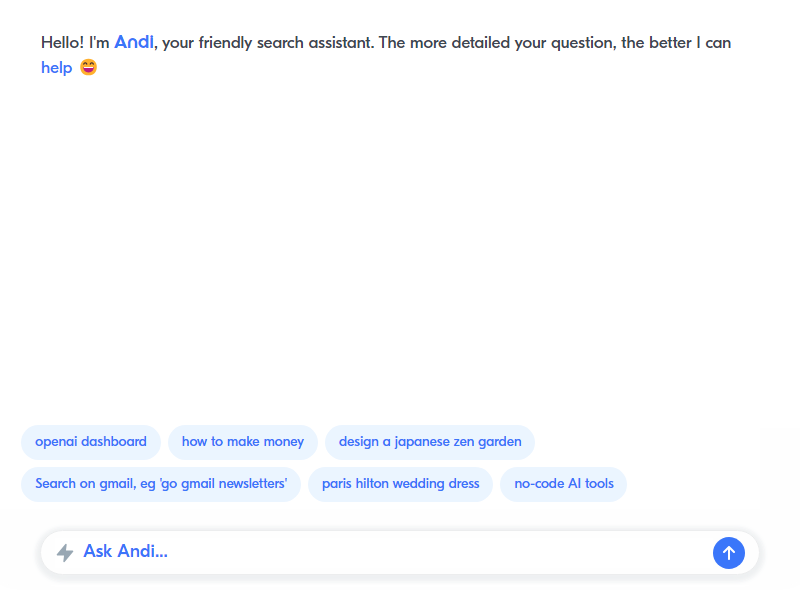The height and width of the screenshot is (600, 800).
Task: Submit the query with the blue arrow button
Action: pyautogui.click(x=729, y=553)
